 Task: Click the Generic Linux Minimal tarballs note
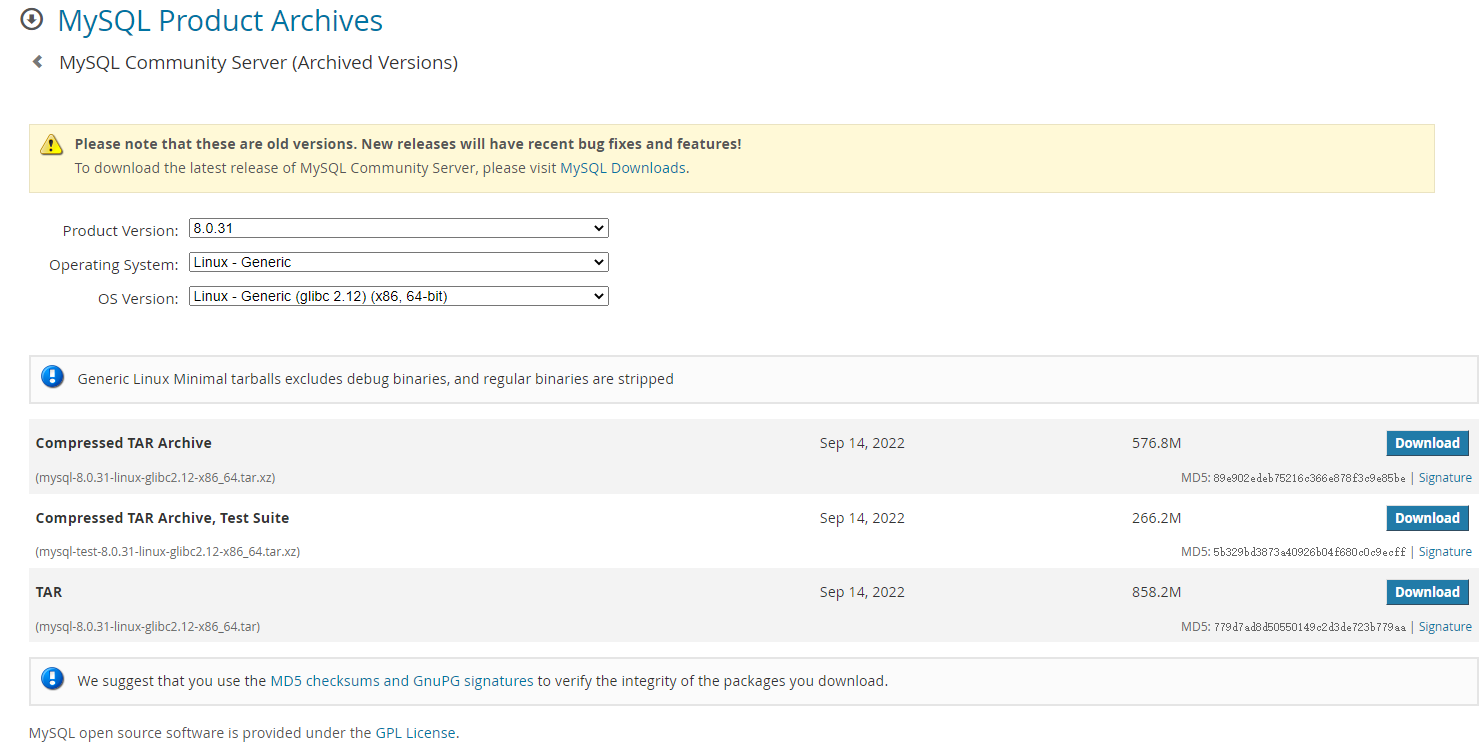pyautogui.click(x=376, y=379)
